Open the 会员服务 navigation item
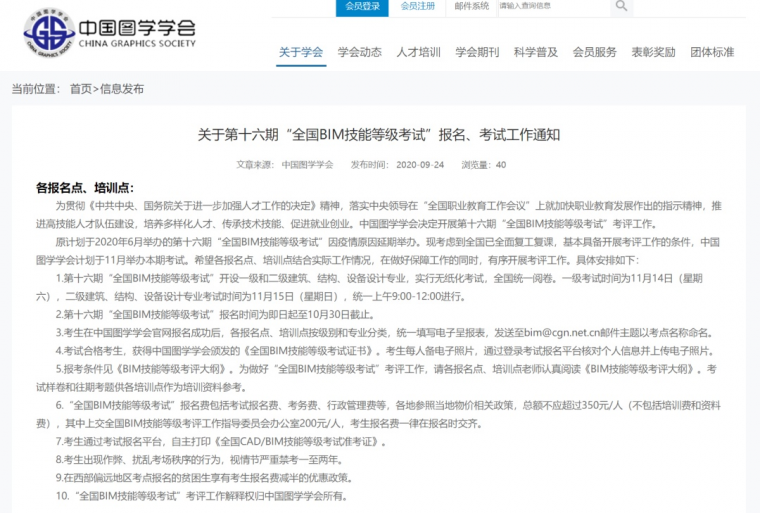 point(594,52)
